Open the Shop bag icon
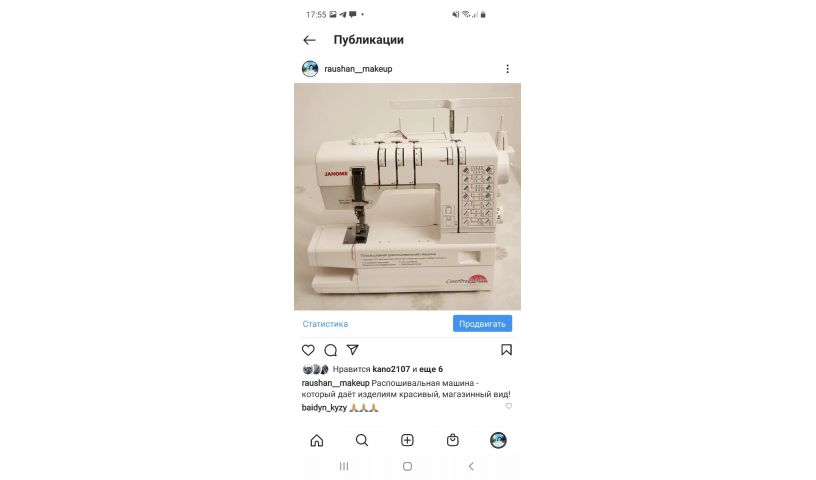The height and width of the screenshot is (480, 816). (453, 440)
